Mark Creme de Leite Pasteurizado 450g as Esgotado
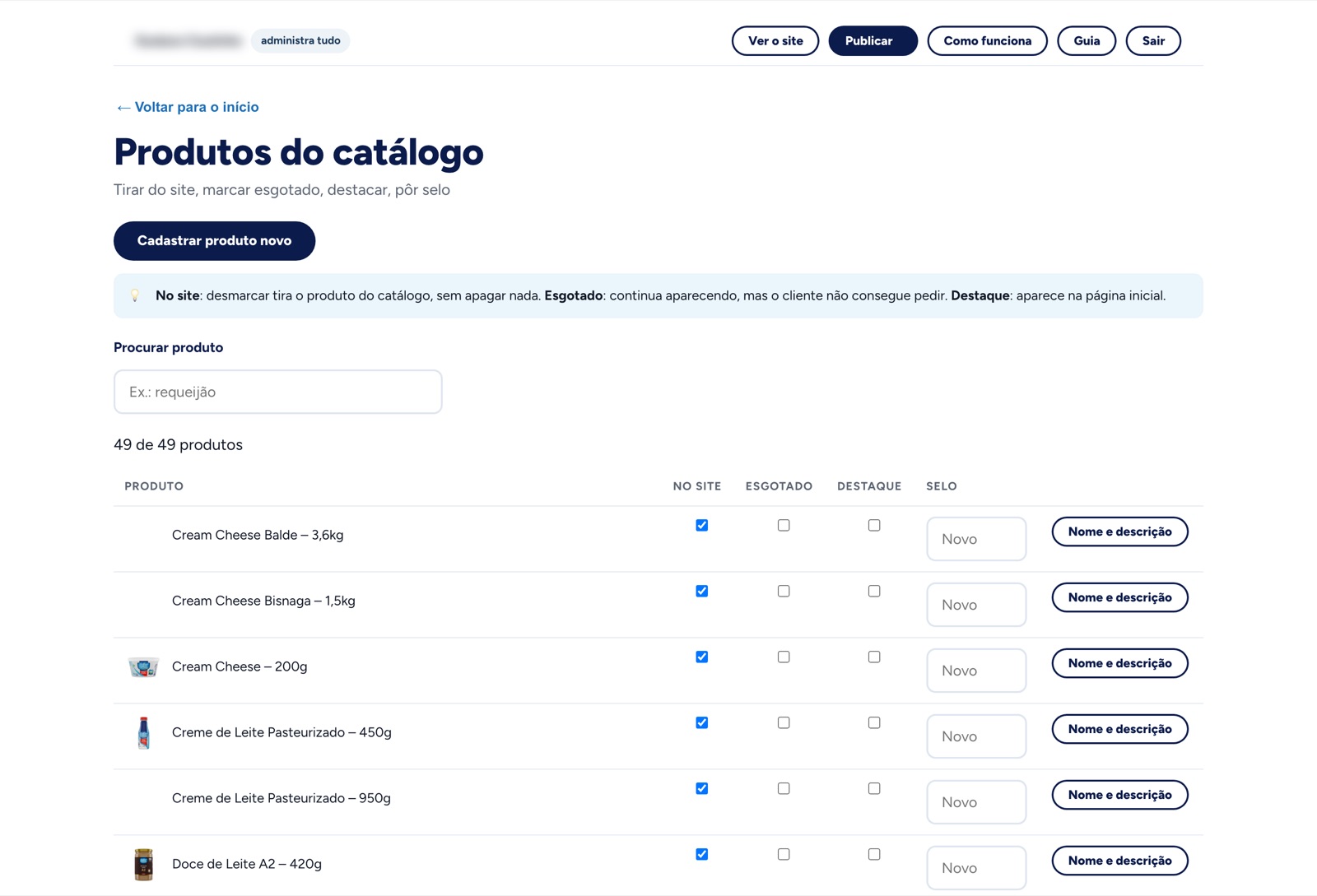Viewport: 1317px width, 896px height. point(784,722)
